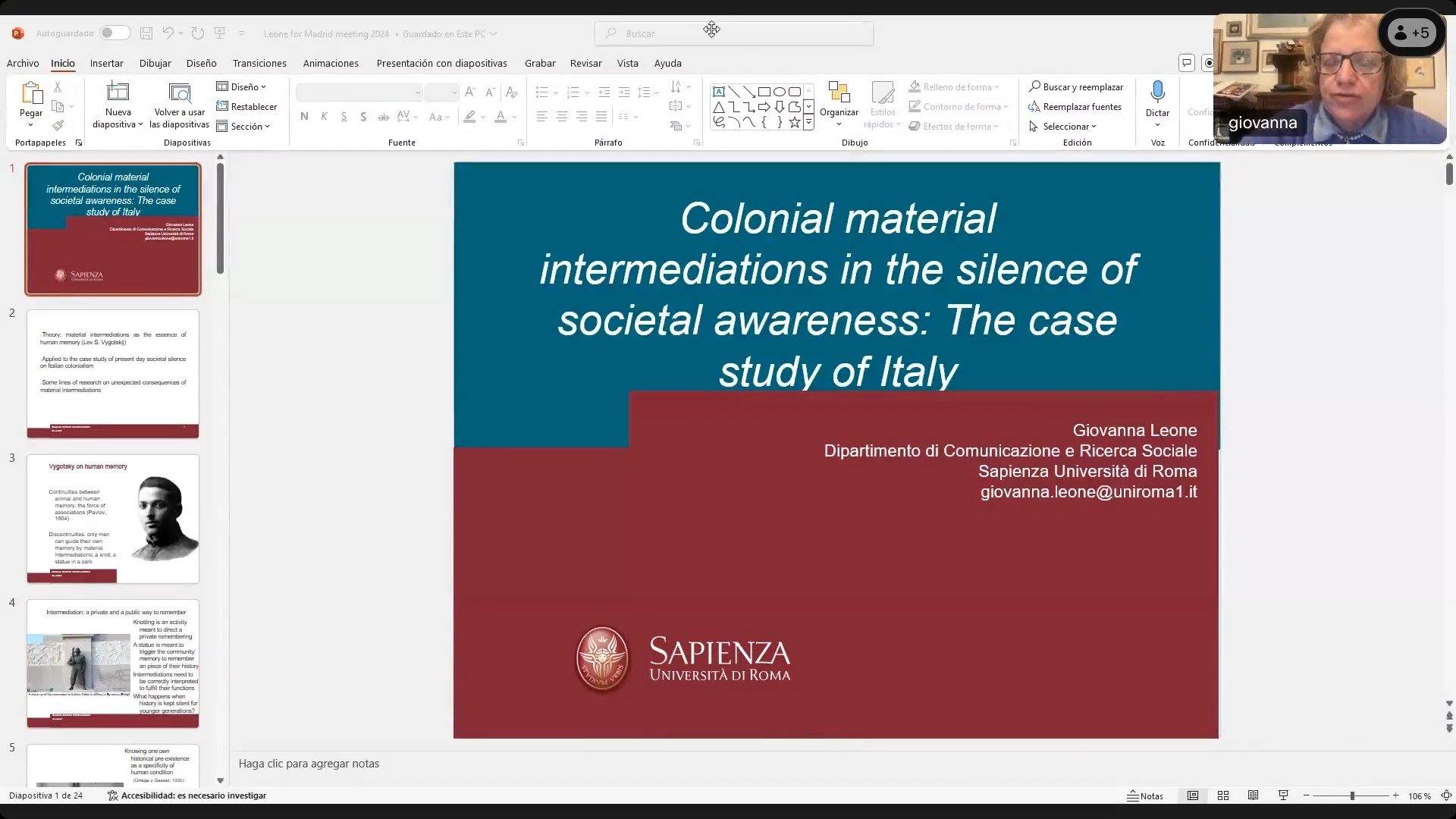
Task: Click the Cut scissors icon
Action: coord(58,87)
